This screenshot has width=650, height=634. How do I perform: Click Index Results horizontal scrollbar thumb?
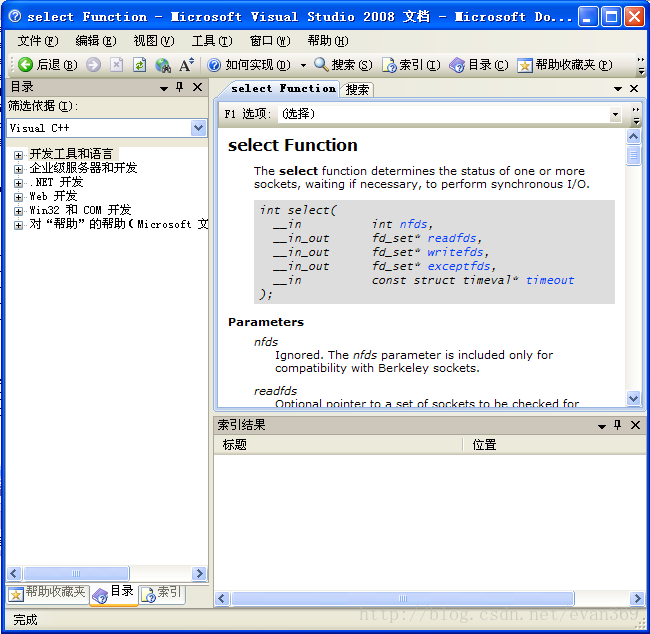click(403, 598)
